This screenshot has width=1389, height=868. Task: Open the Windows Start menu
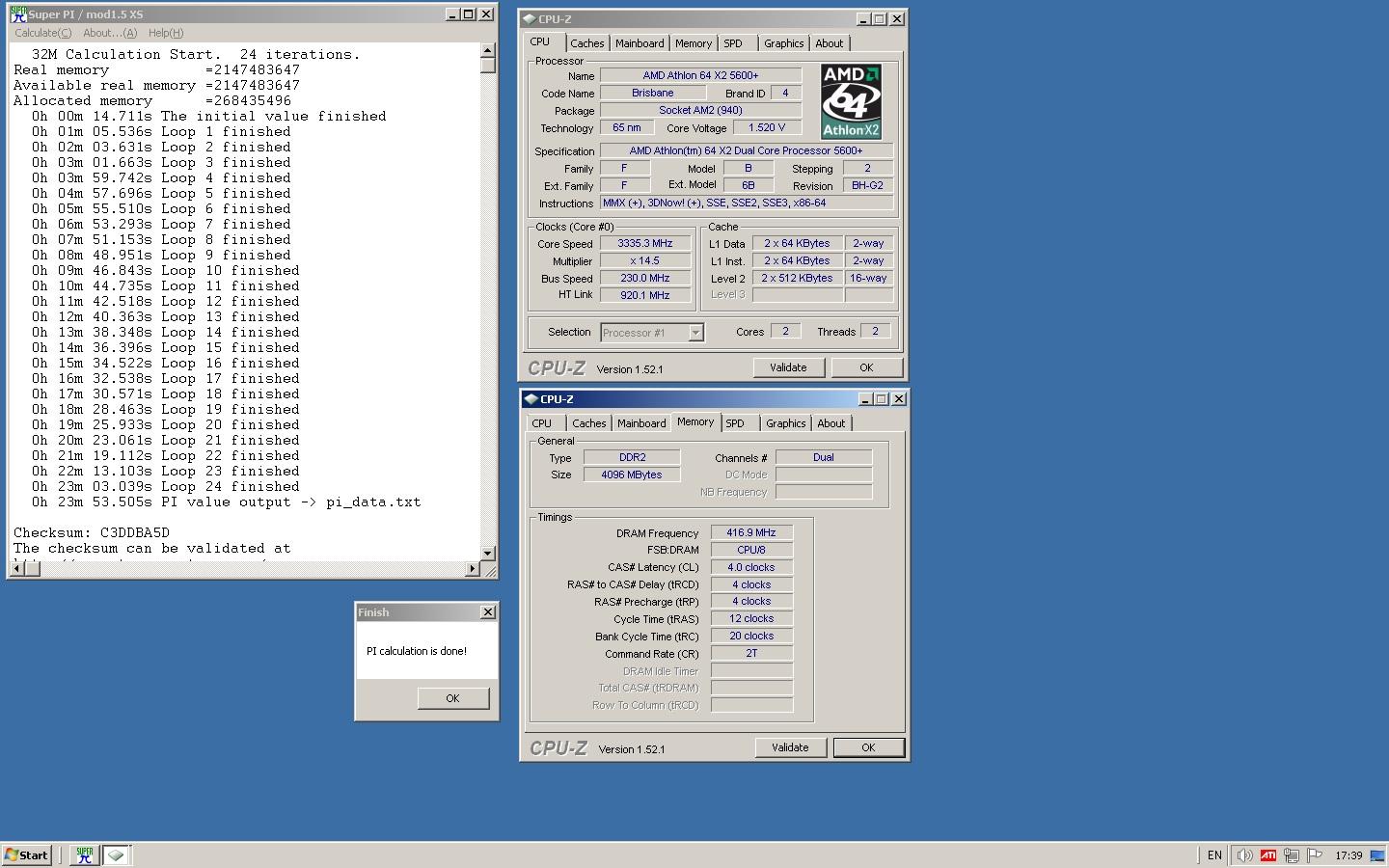[27, 854]
